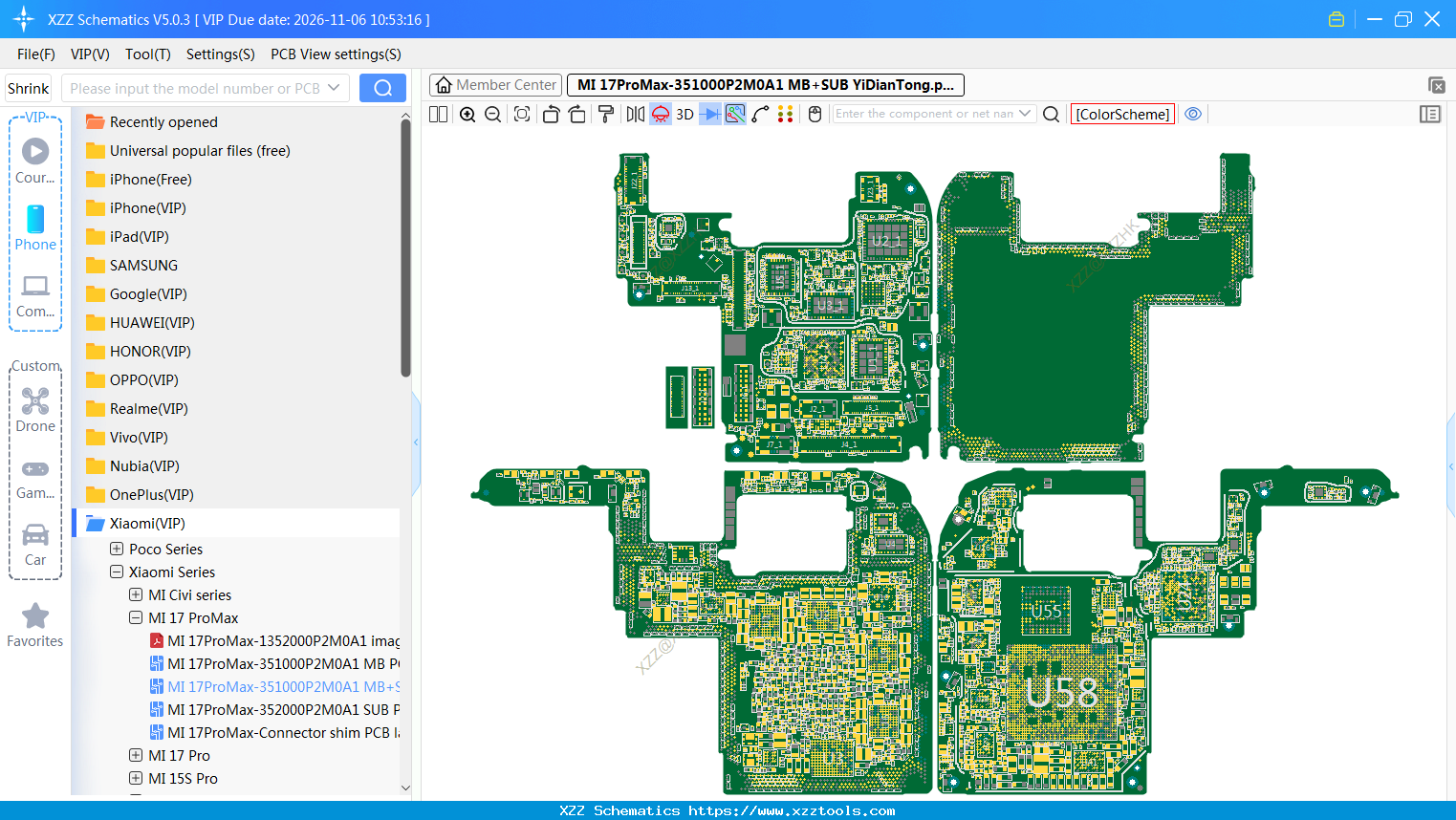The width and height of the screenshot is (1456, 820).
Task: Open the File(F) menu
Action: tap(36, 54)
